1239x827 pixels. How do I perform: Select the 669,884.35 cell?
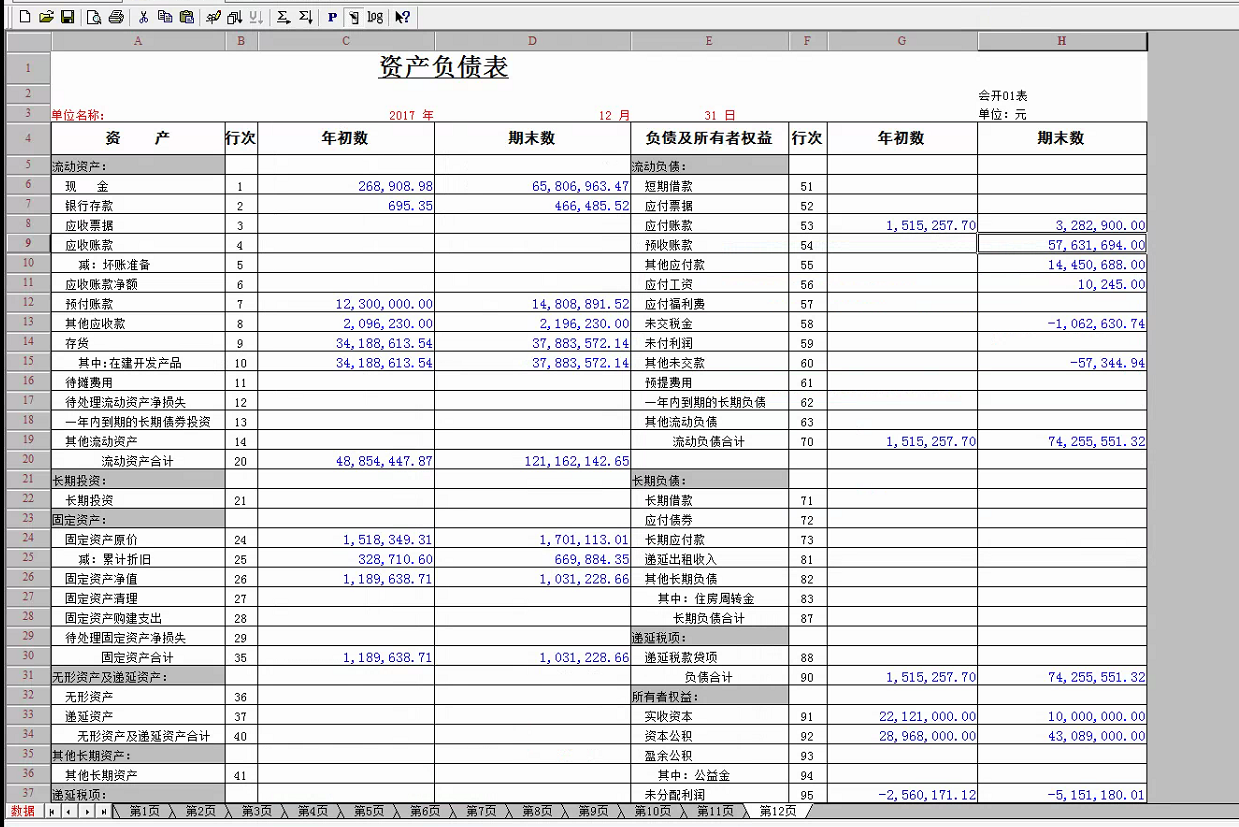[x=533, y=558]
